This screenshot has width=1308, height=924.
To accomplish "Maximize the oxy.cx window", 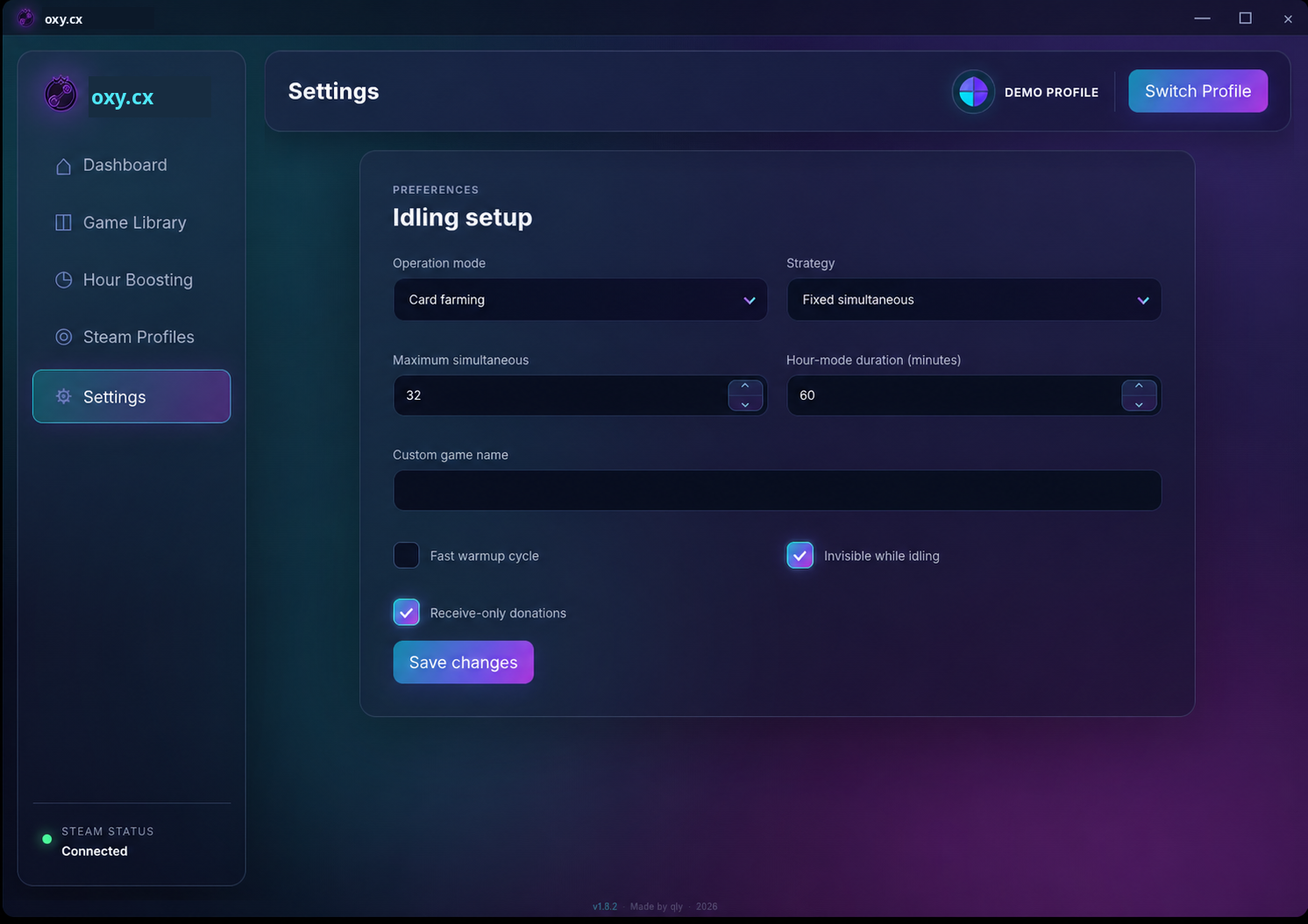I will [1245, 18].
